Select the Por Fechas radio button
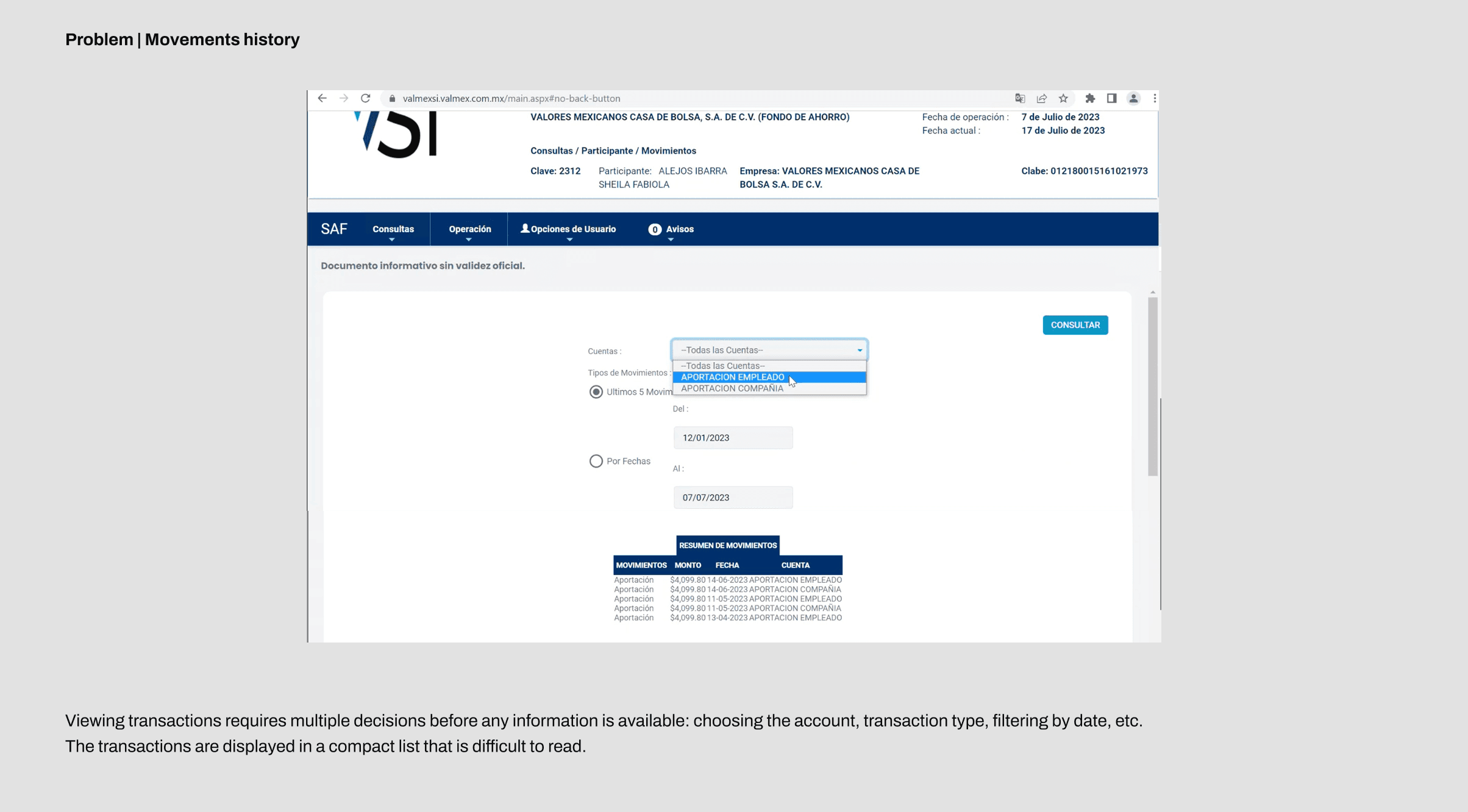This screenshot has height=812, width=1468. [x=596, y=461]
